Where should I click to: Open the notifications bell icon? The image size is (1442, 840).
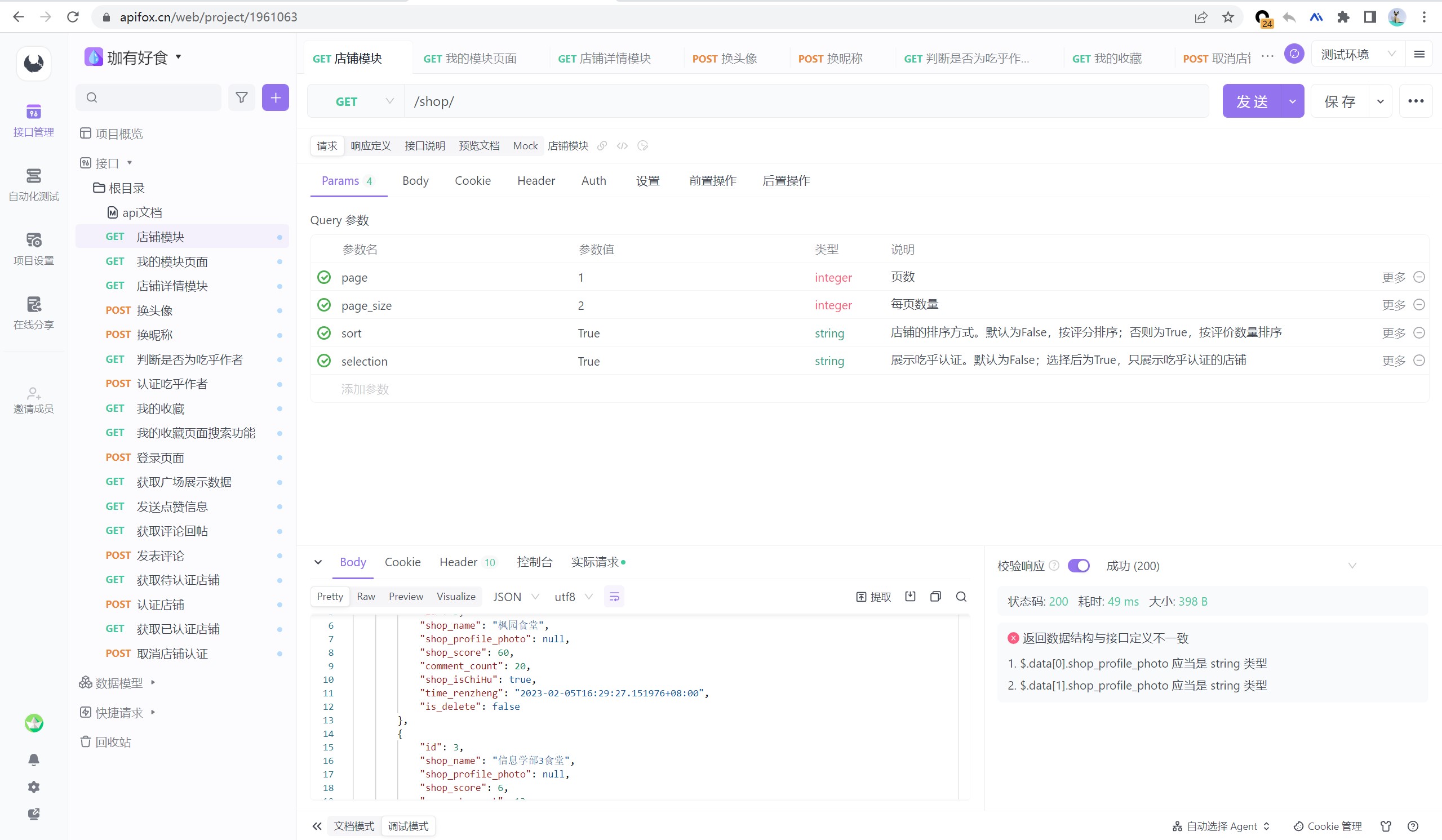tap(34, 759)
